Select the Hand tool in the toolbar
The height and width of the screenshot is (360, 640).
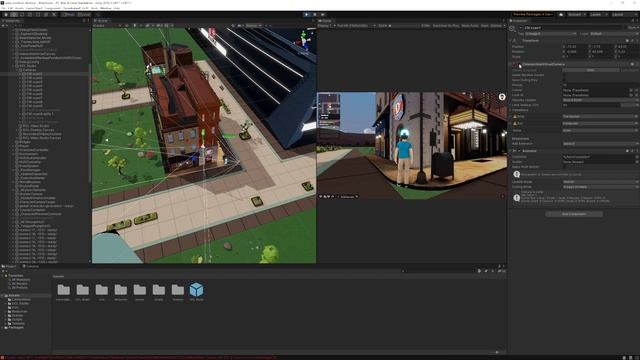coord(6,14)
